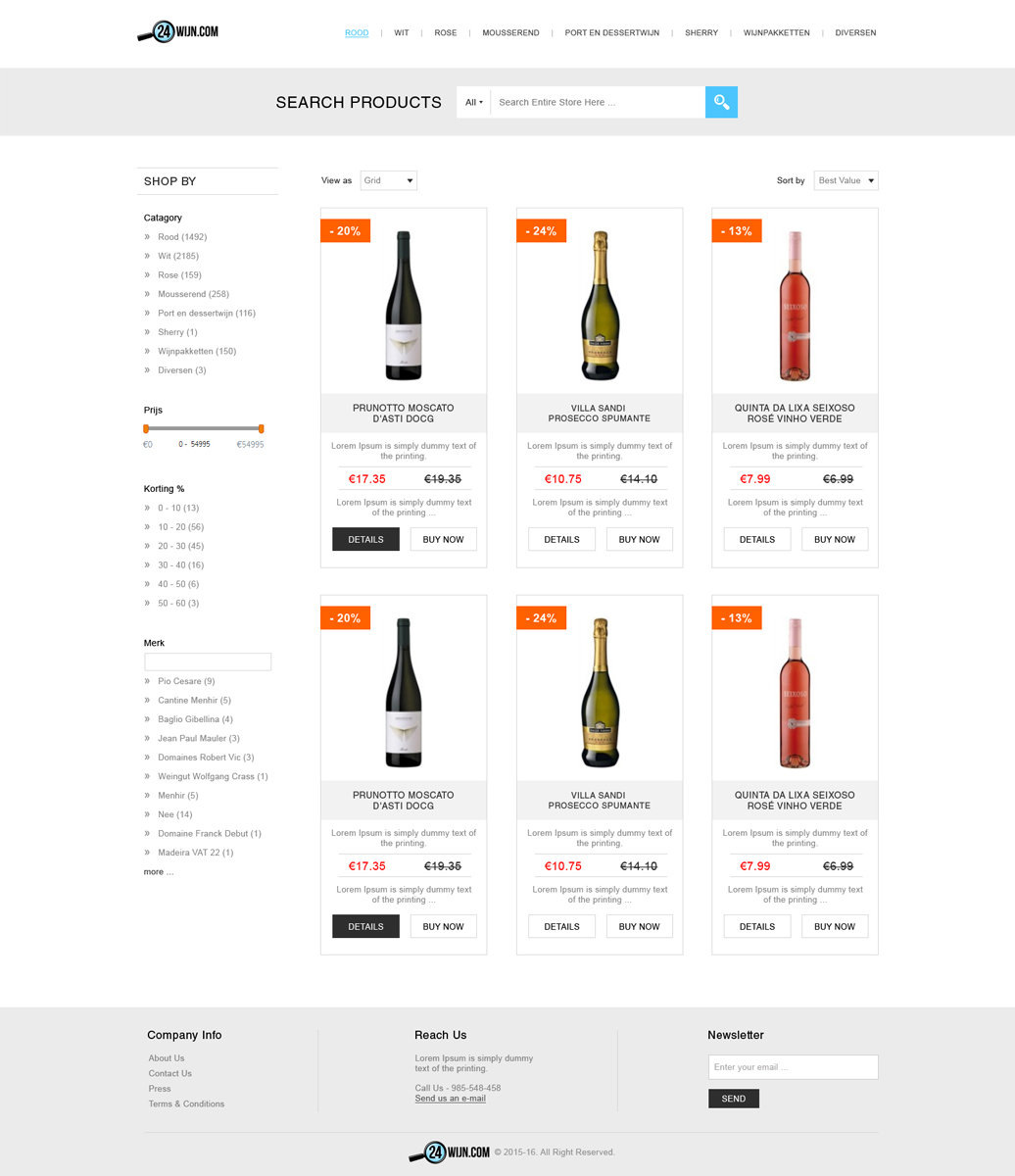
Task: Filter by discount 40 - 50 (6)
Action: [178, 584]
